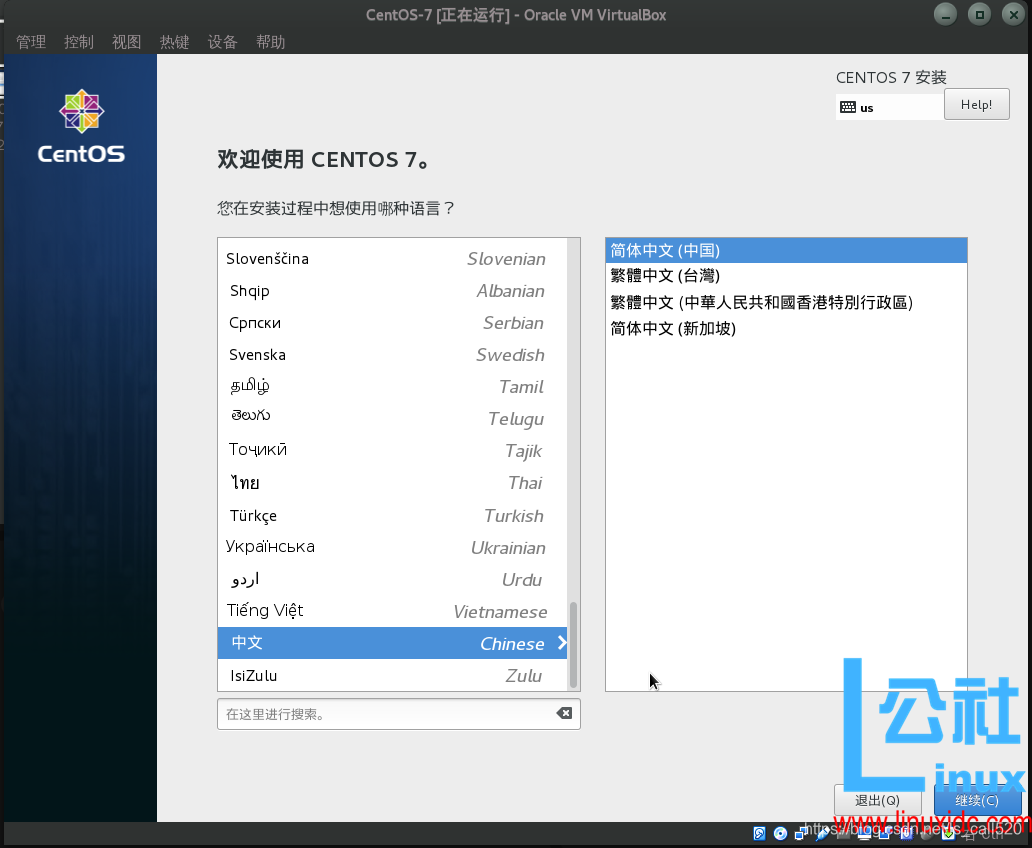Maximize the VirtualBox window
This screenshot has height=848, width=1032.
979,14
